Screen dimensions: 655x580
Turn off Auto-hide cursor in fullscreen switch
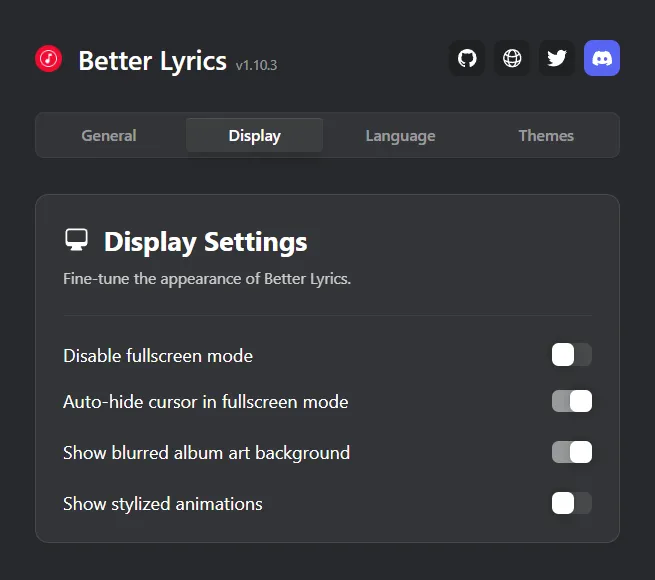click(x=571, y=401)
